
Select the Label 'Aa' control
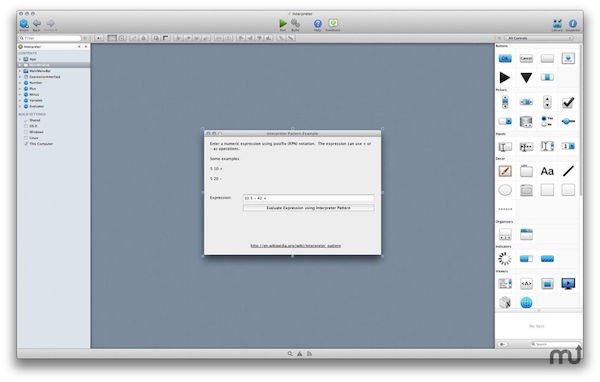[547, 171]
